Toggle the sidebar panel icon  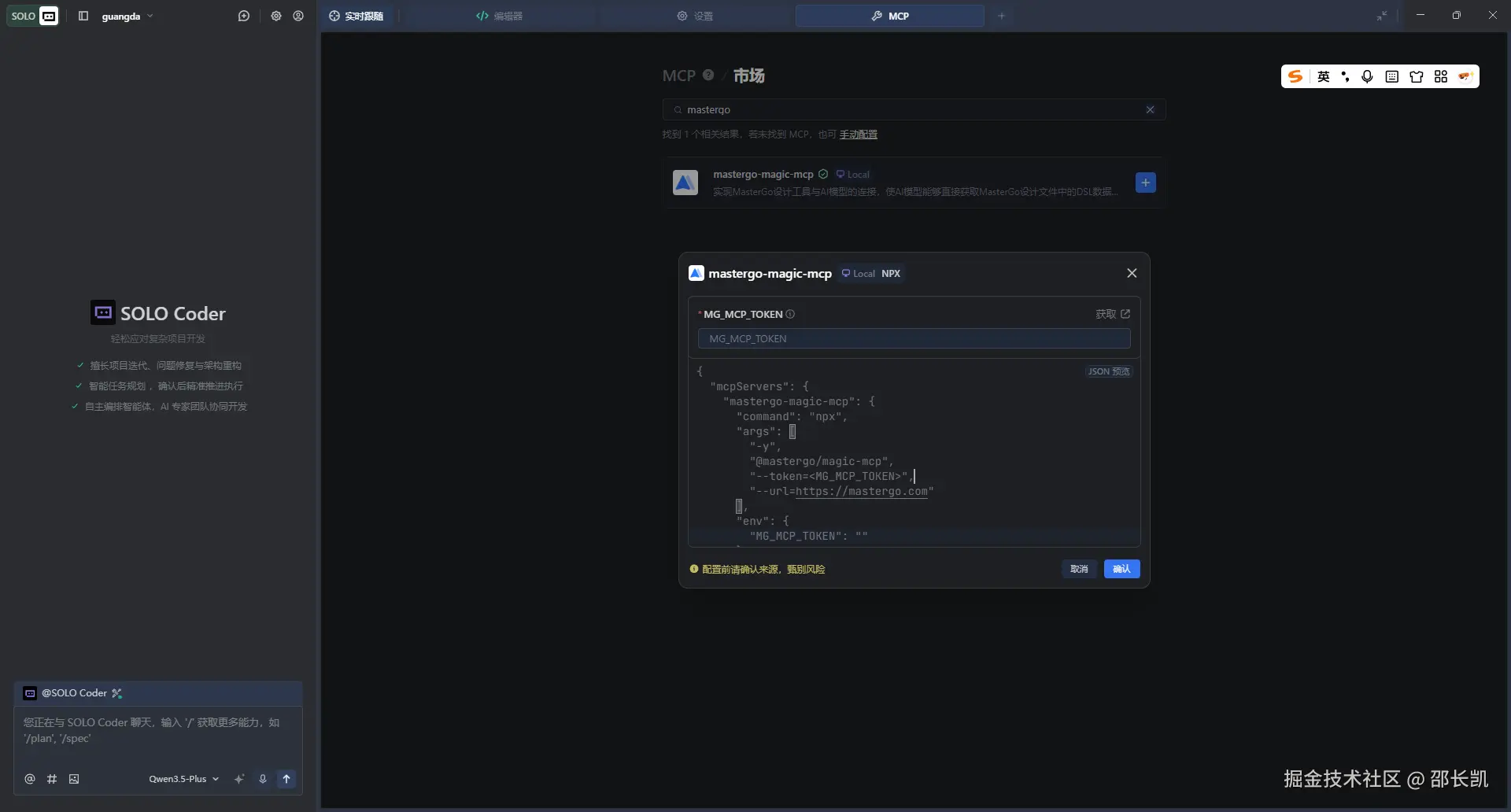[83, 16]
